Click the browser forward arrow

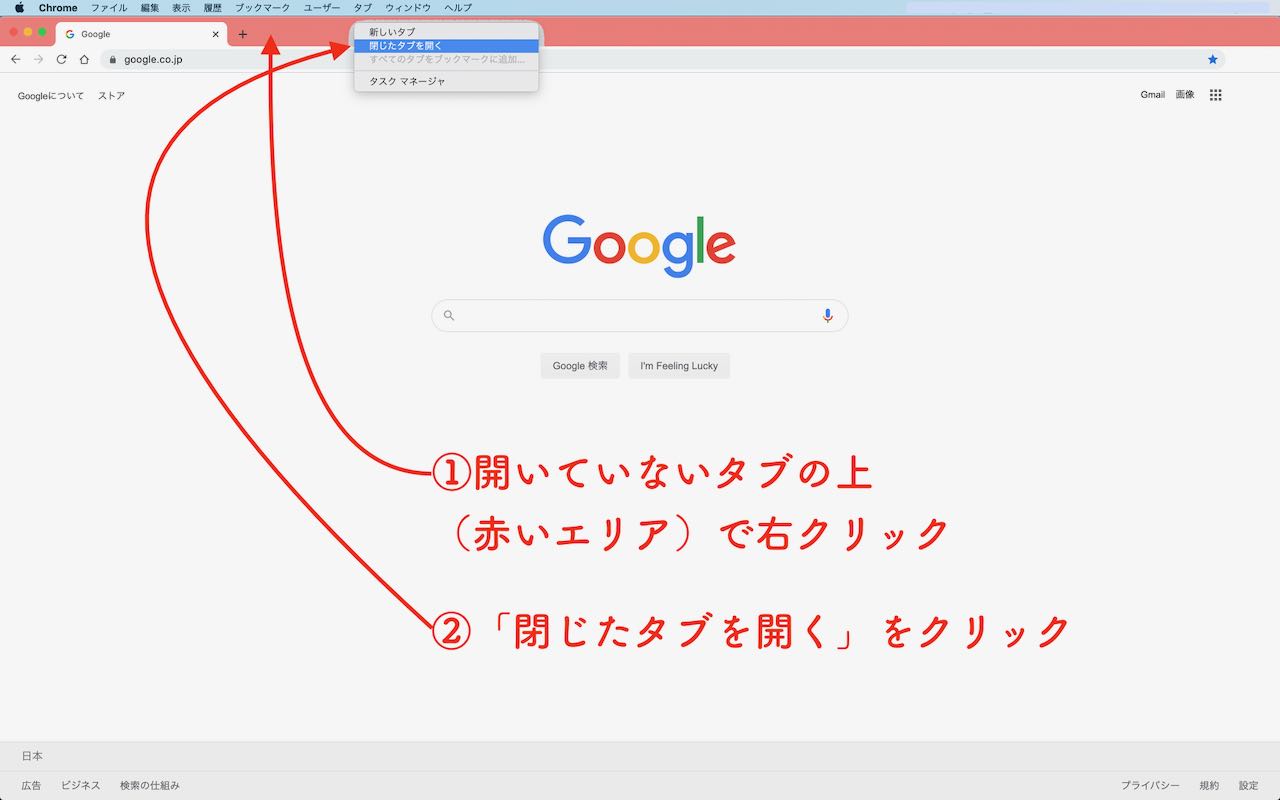pyautogui.click(x=38, y=59)
